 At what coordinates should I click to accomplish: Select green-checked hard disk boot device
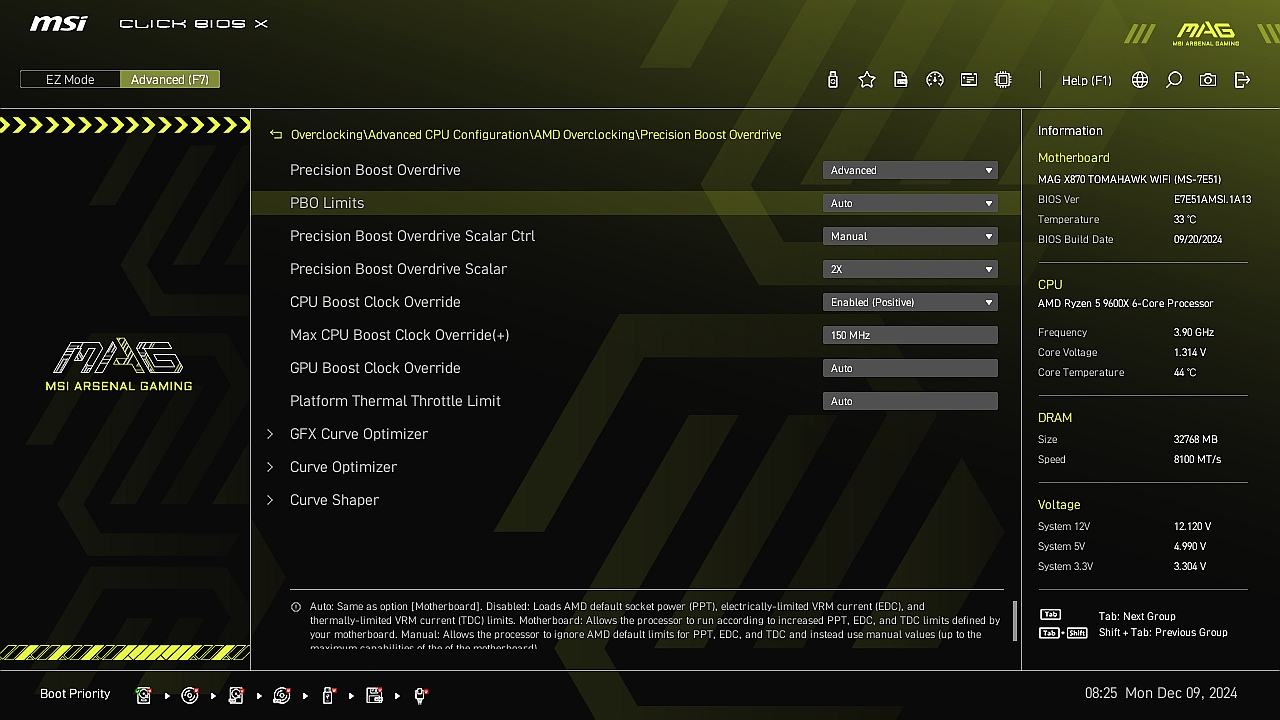143,695
